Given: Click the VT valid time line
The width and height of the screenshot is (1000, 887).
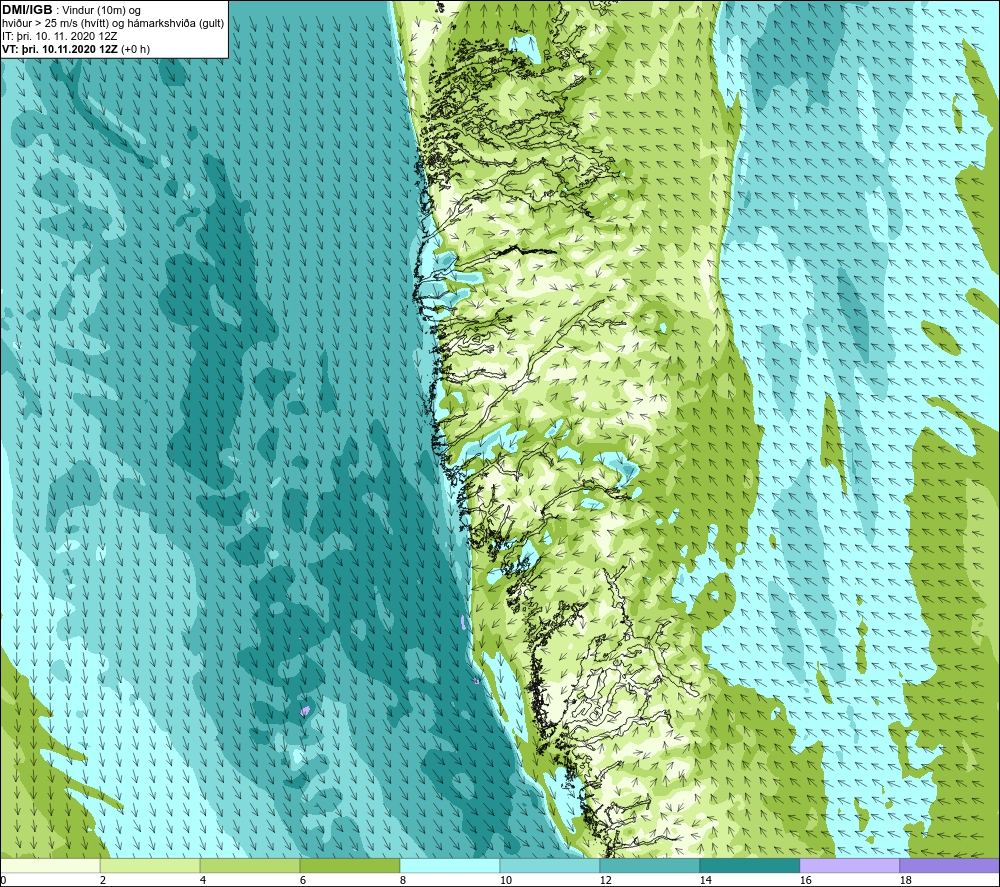Looking at the screenshot, I should (76, 48).
